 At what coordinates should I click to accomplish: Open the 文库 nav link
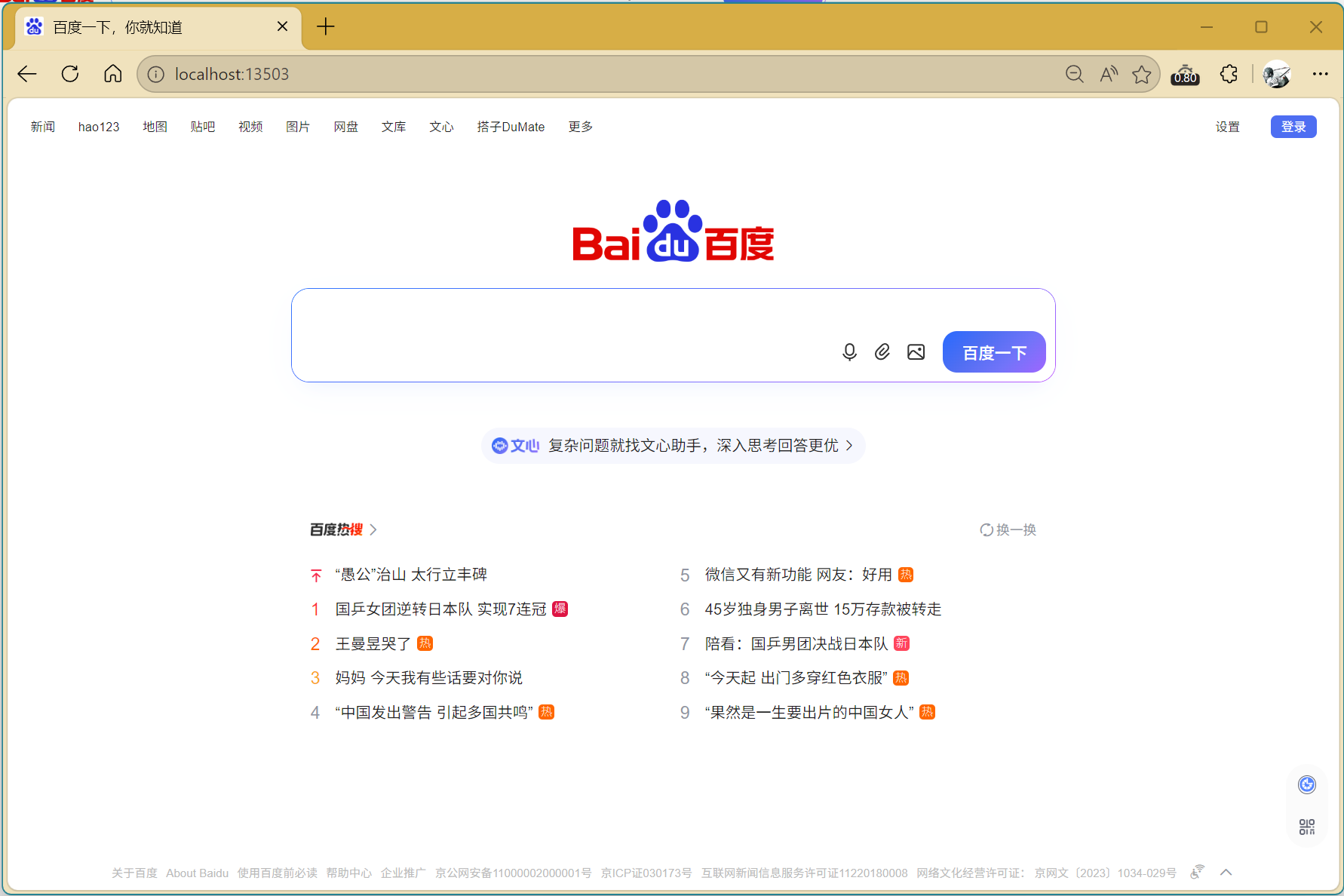tap(394, 127)
